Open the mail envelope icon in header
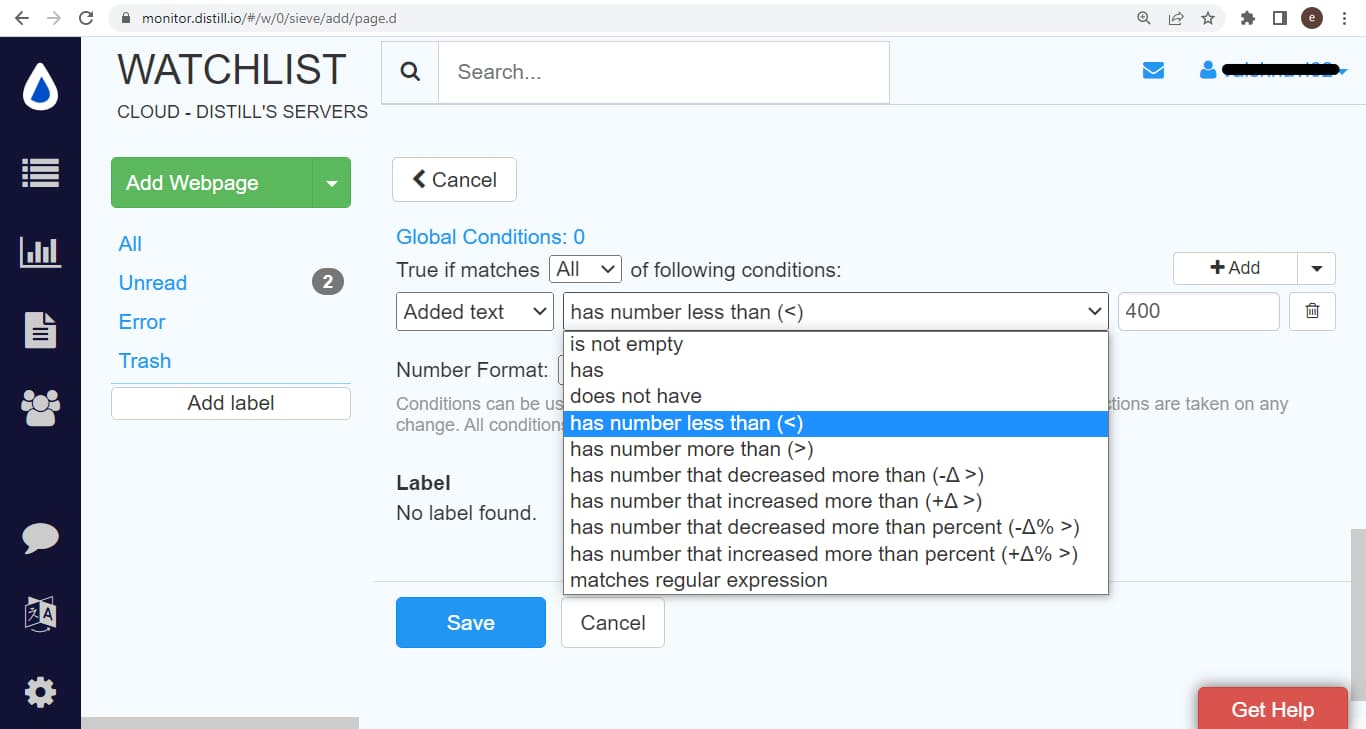The width and height of the screenshot is (1366, 729). pos(1153,71)
